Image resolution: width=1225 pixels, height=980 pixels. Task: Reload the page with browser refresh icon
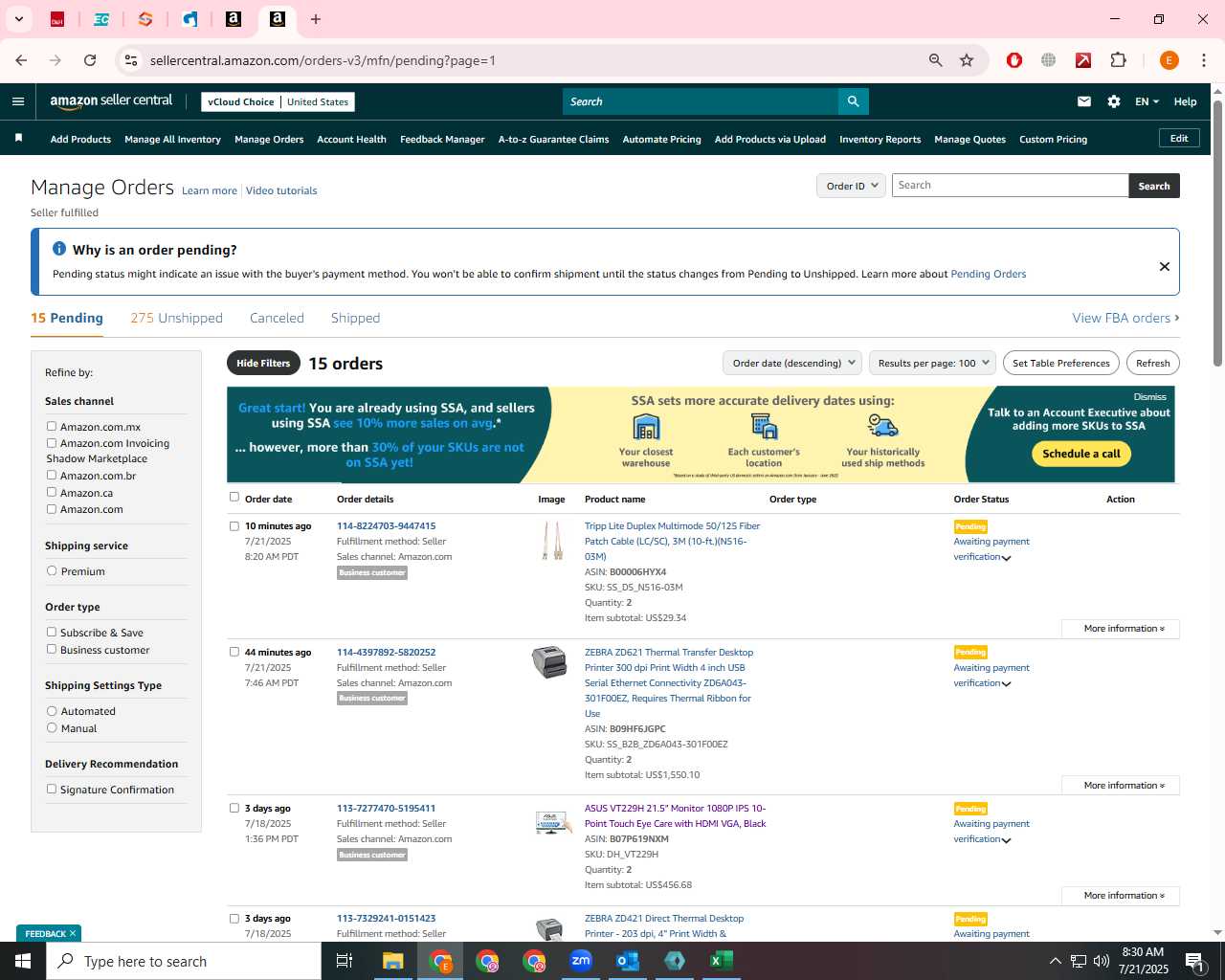coord(90,60)
